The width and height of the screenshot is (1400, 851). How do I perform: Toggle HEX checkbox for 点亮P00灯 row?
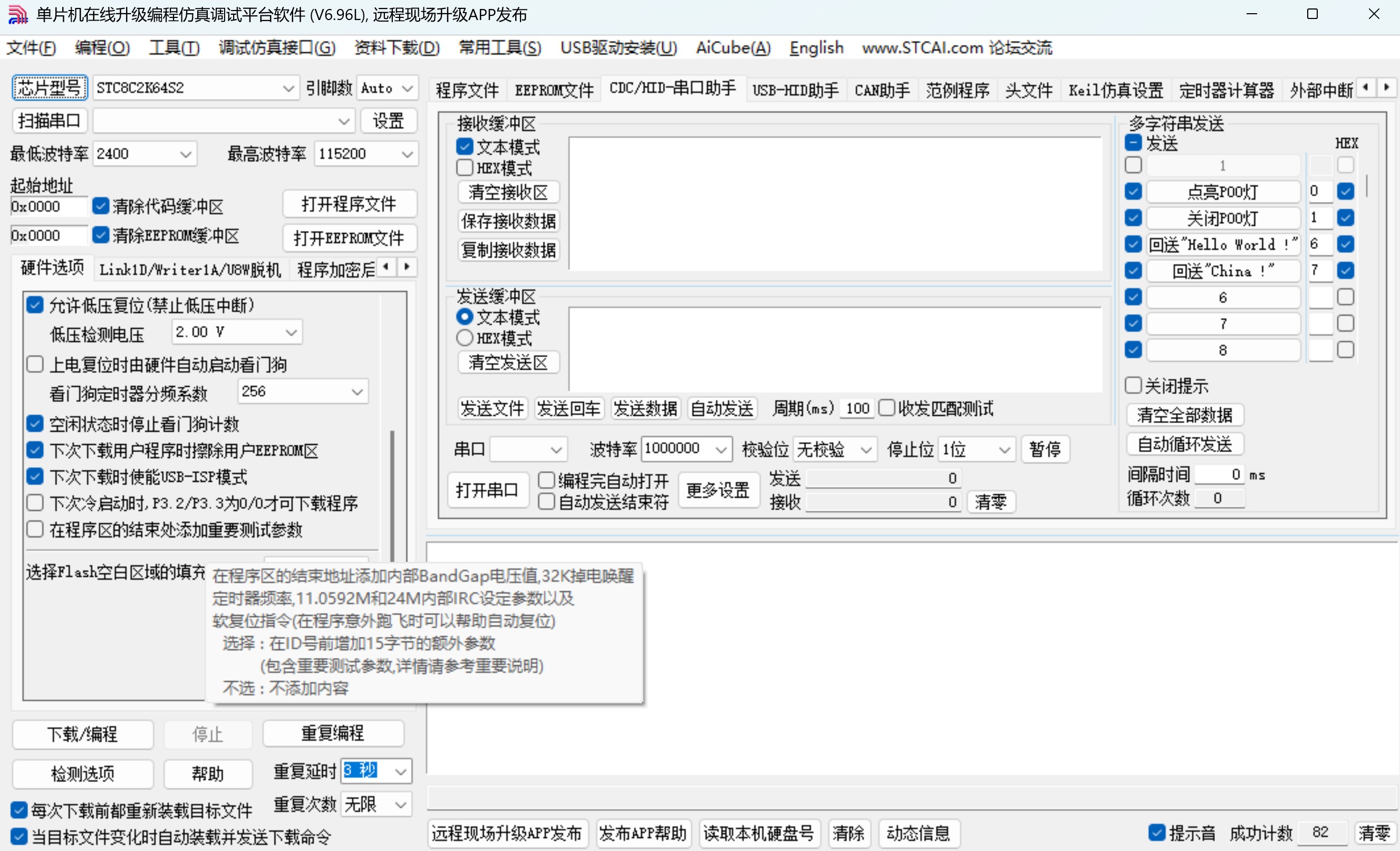coord(1346,191)
